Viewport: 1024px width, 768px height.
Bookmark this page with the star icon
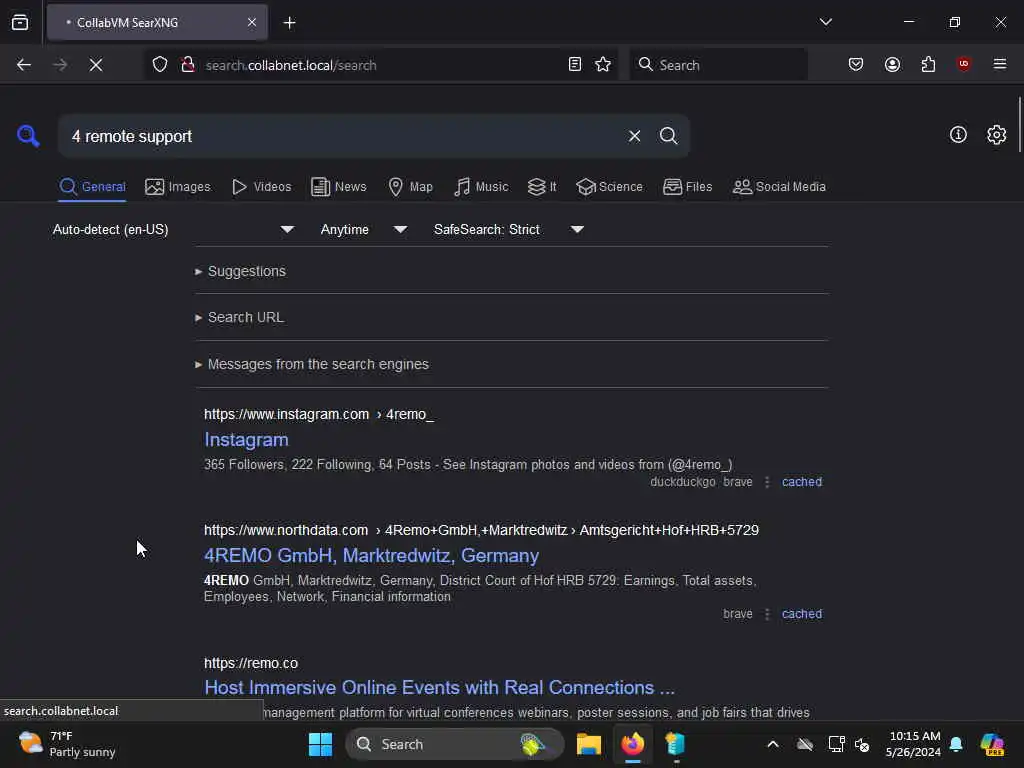coord(603,65)
